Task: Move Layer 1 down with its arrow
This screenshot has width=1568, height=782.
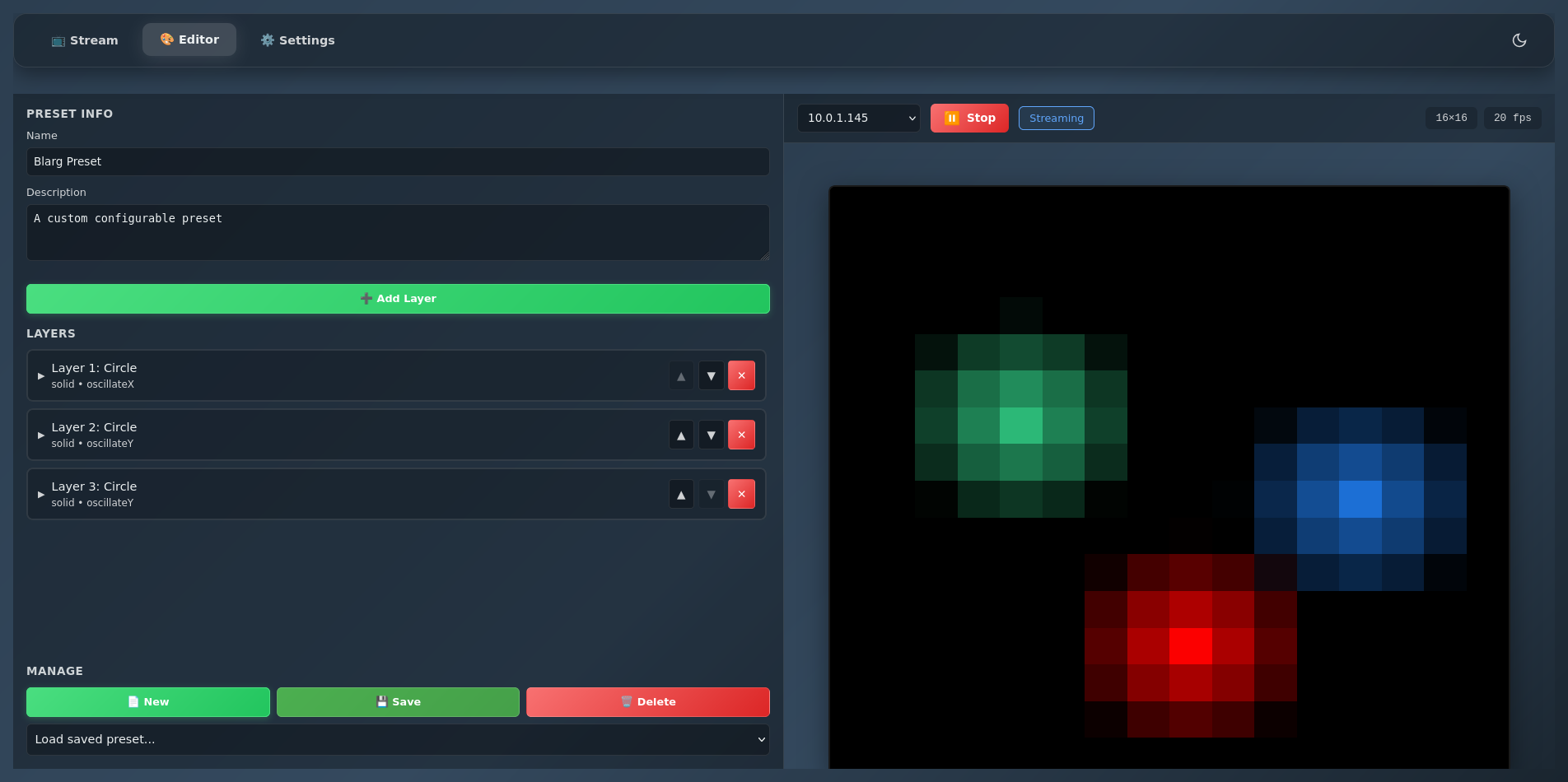Action: pyautogui.click(x=711, y=376)
